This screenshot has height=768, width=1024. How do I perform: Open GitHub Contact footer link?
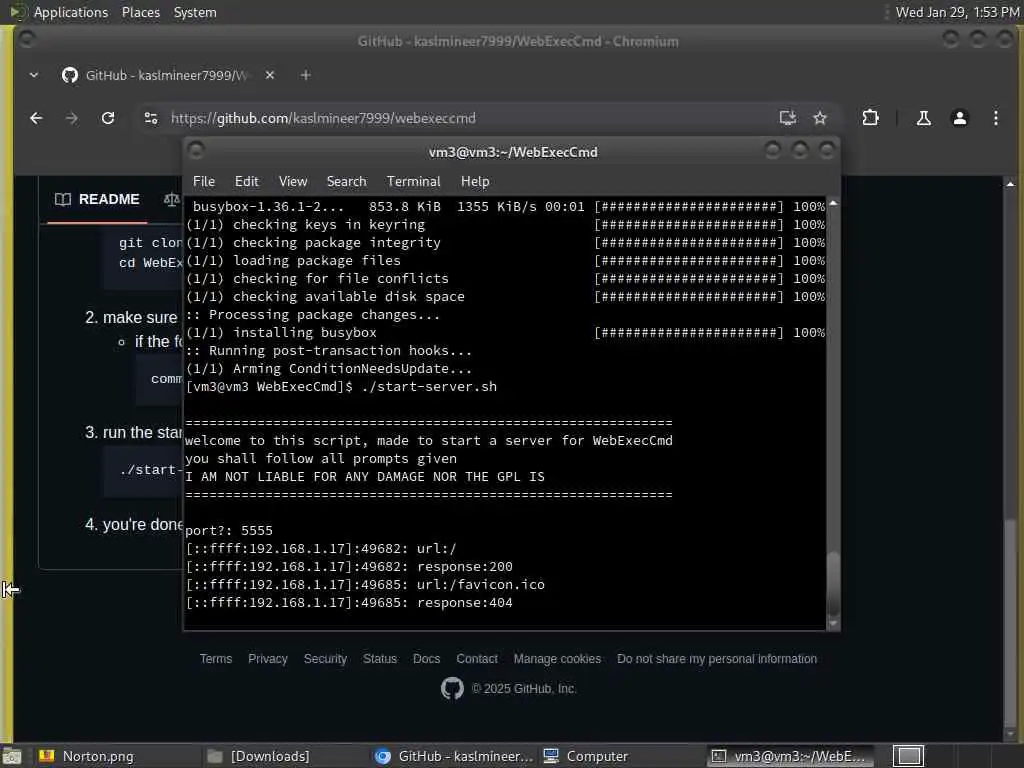pyautogui.click(x=477, y=659)
